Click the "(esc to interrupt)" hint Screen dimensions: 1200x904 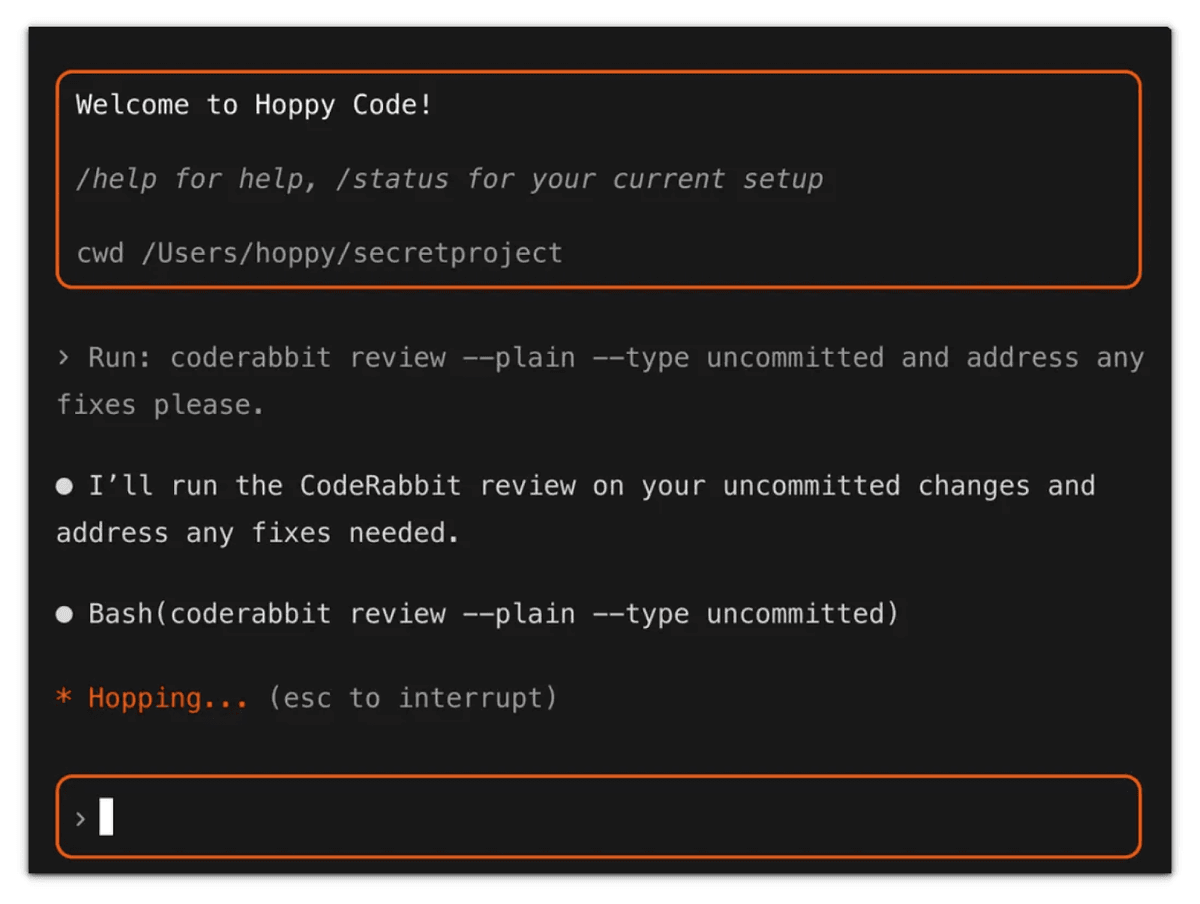point(412,698)
